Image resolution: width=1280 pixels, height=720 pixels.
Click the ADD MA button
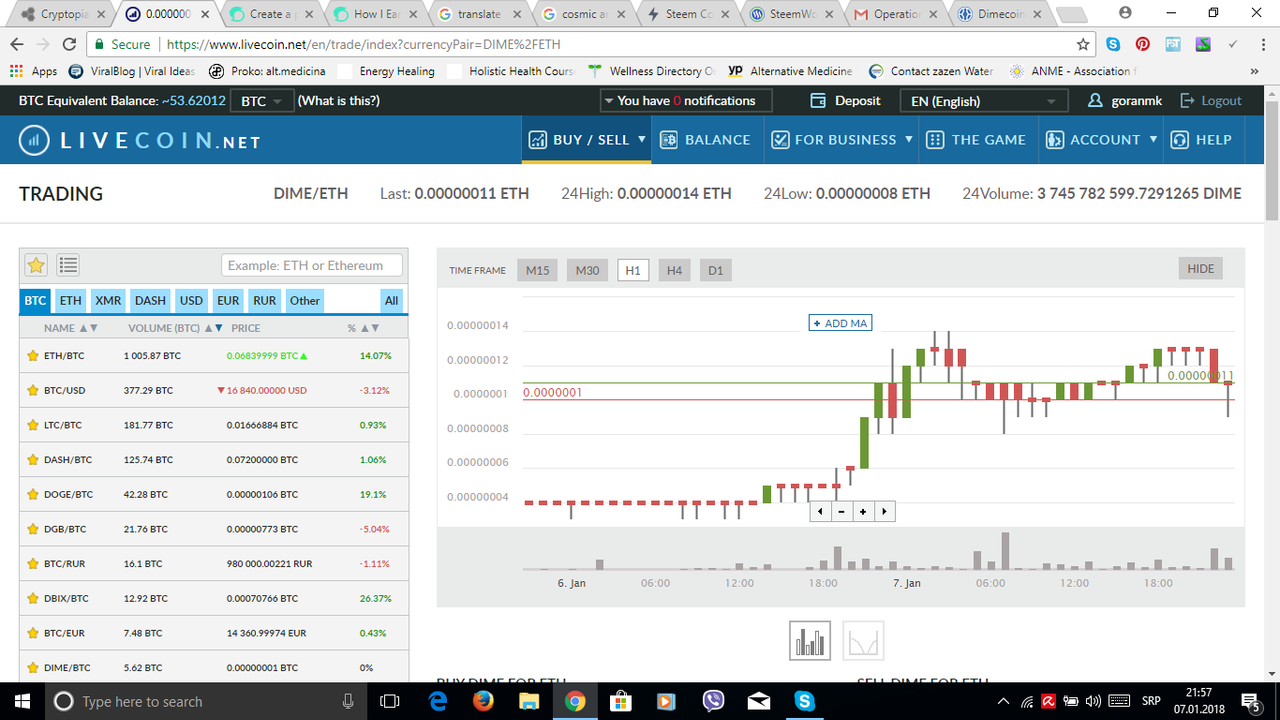[x=840, y=323]
